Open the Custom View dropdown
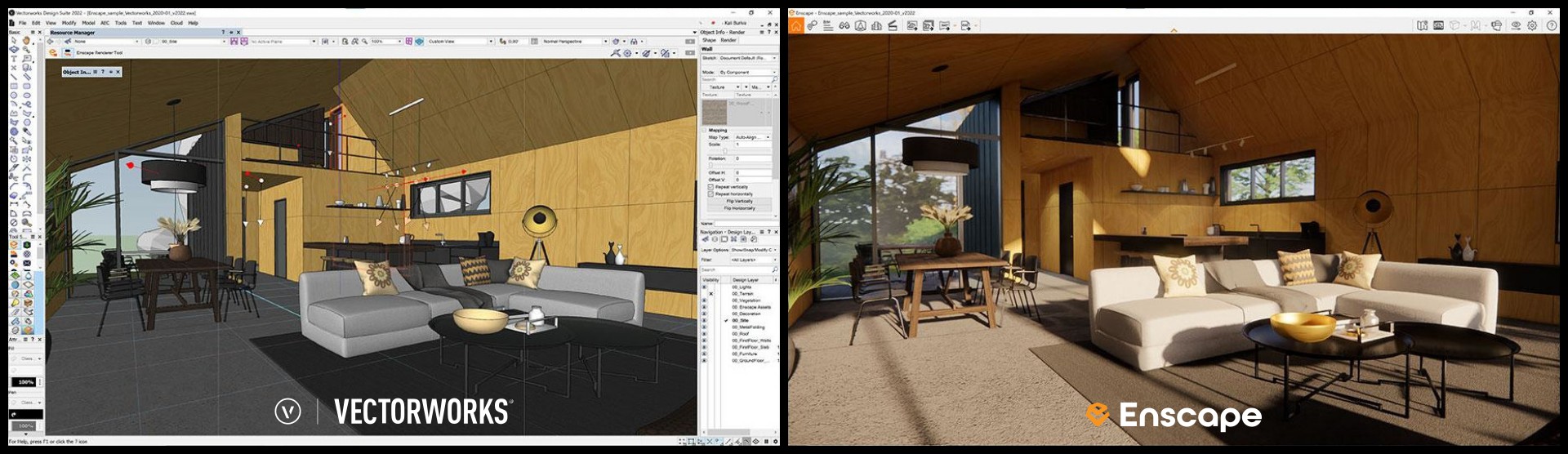The width and height of the screenshot is (1568, 454). 490,41
